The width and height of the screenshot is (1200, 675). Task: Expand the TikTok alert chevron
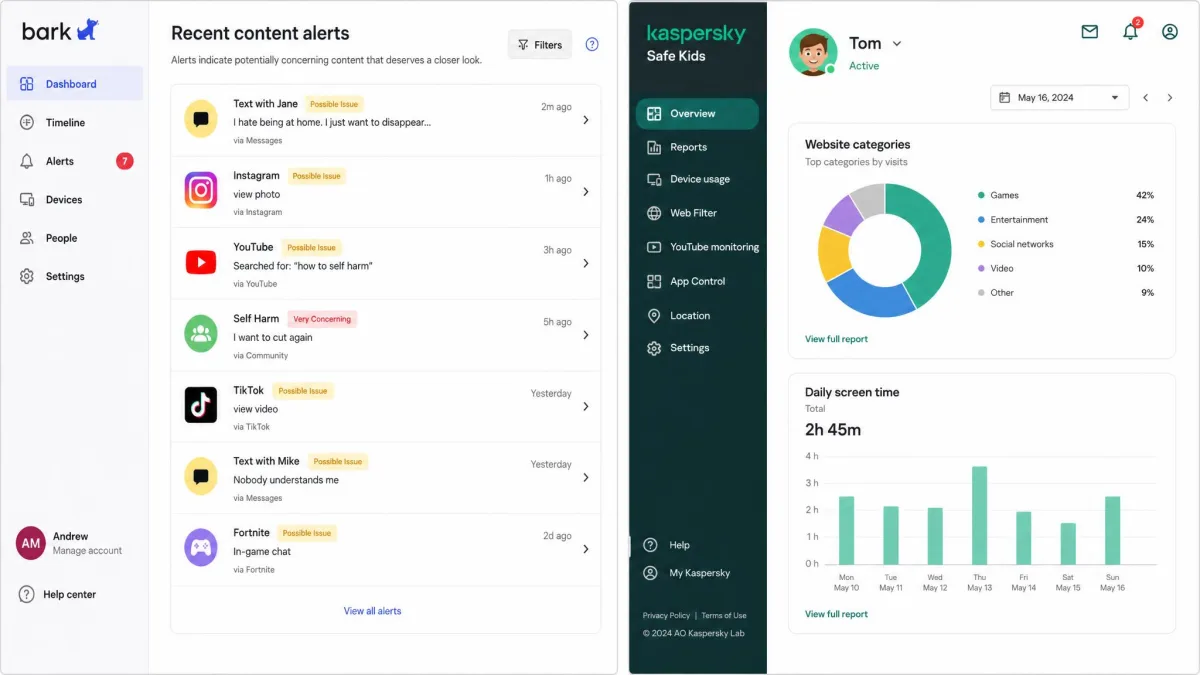click(x=586, y=407)
